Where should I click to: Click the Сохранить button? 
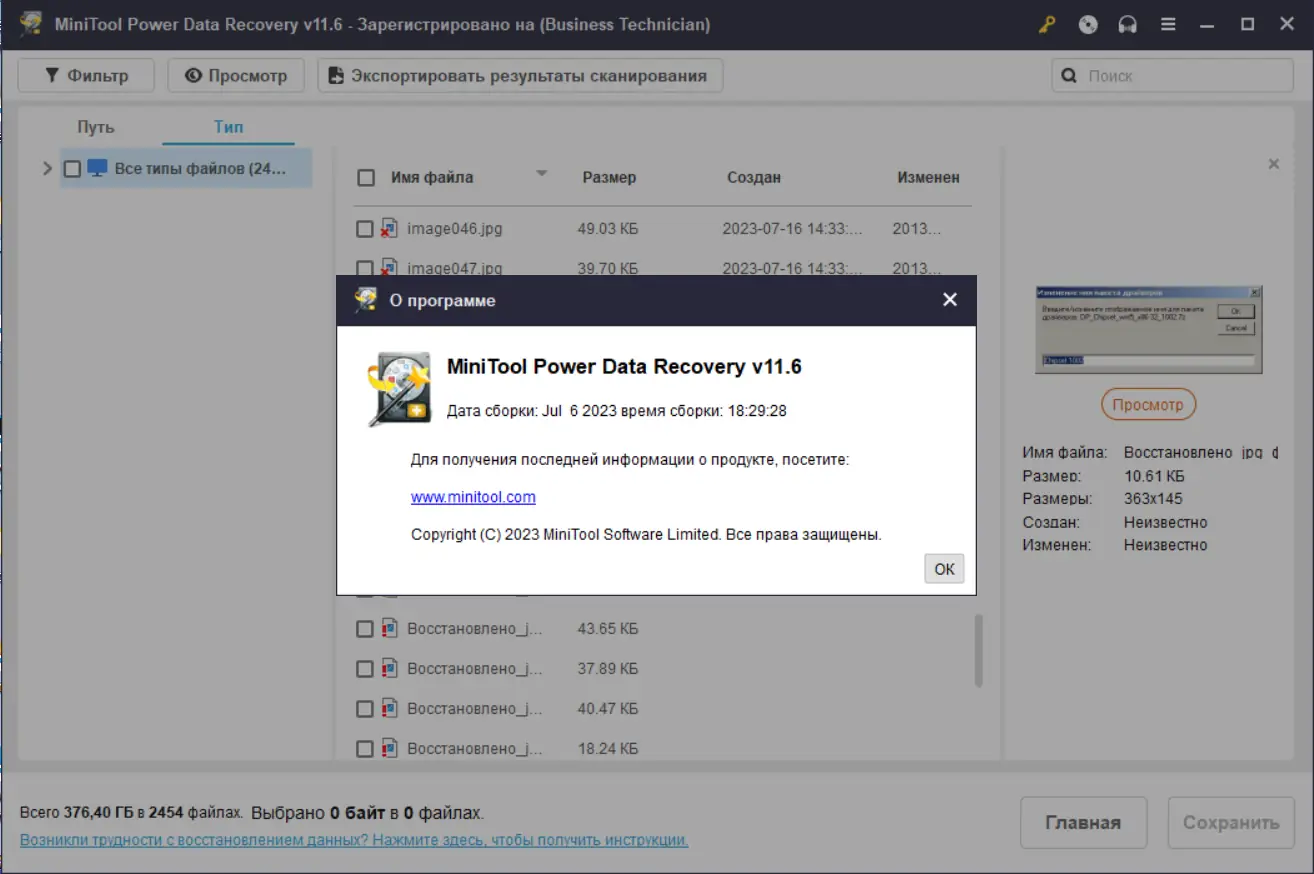pos(1231,823)
